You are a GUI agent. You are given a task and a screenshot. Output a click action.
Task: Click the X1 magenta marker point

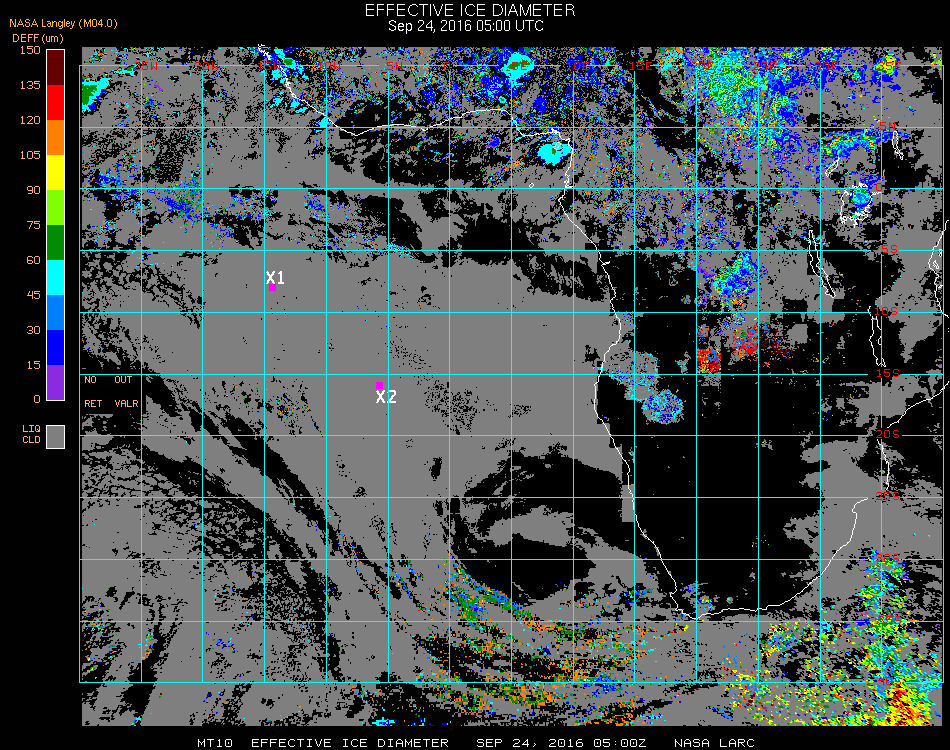[273, 287]
